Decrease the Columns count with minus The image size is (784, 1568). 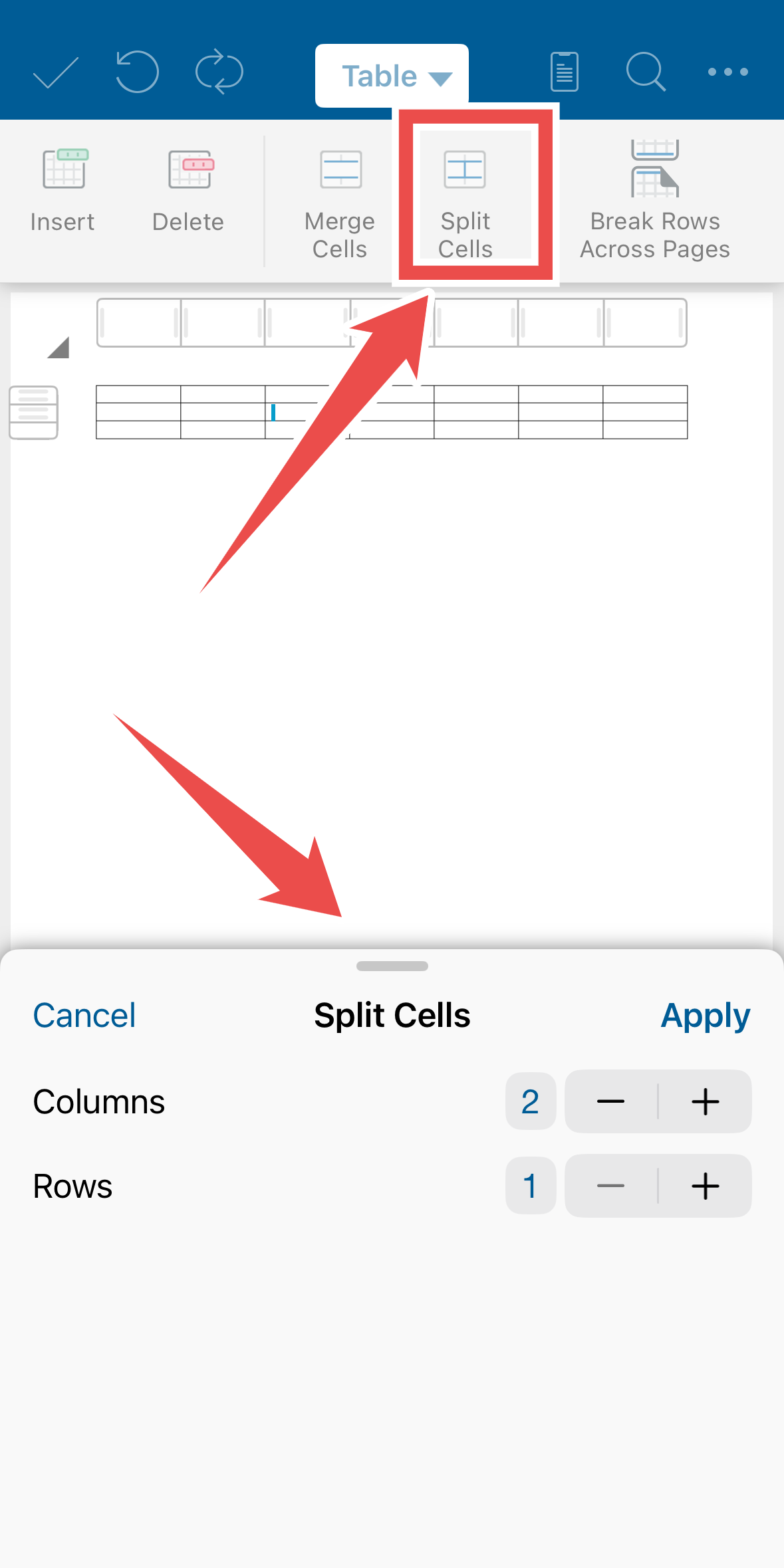pos(610,1101)
